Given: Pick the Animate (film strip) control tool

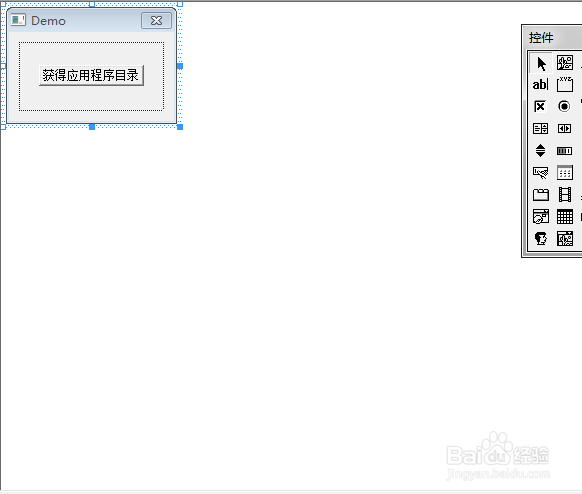Looking at the screenshot, I should (x=565, y=194).
